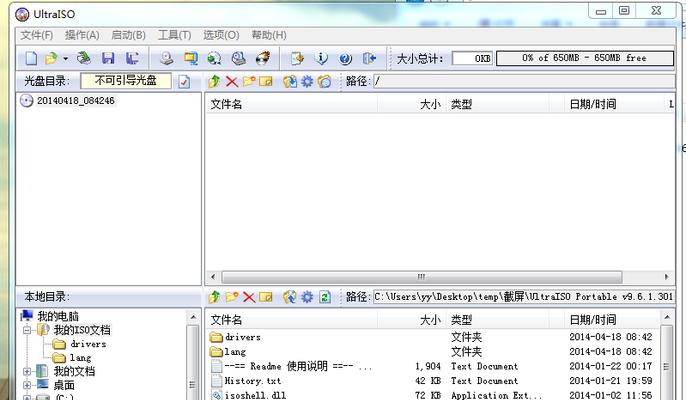Viewport: 686px width, 400px height.
Task: Click the Up arrow in the 本地目录 toolbar
Action: (214, 297)
